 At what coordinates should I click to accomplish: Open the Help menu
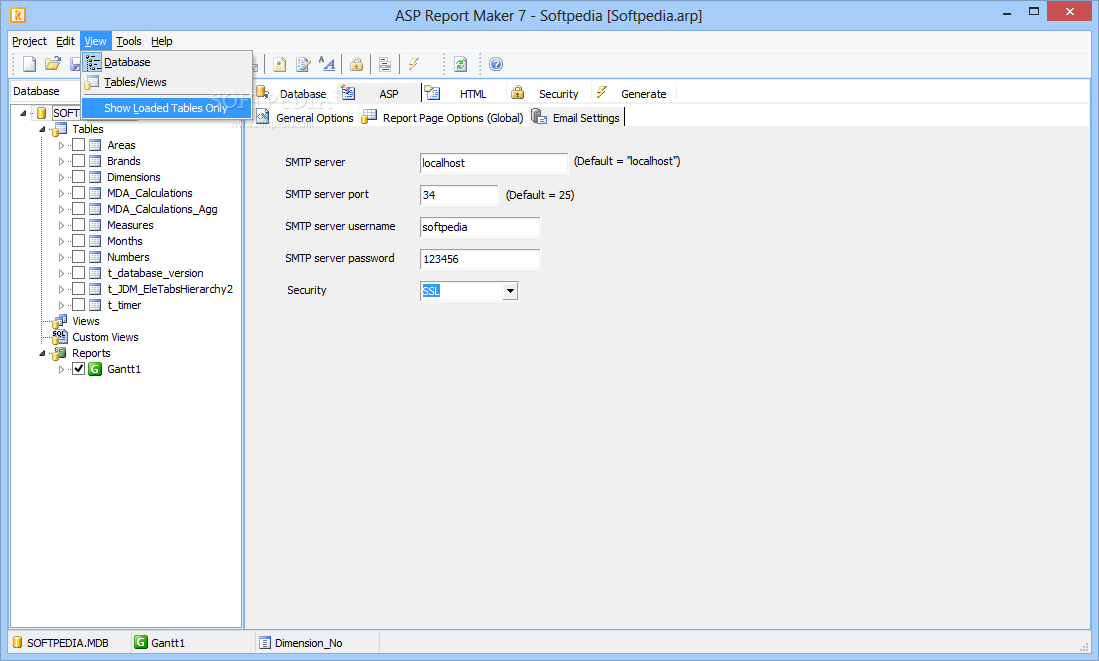click(x=162, y=41)
